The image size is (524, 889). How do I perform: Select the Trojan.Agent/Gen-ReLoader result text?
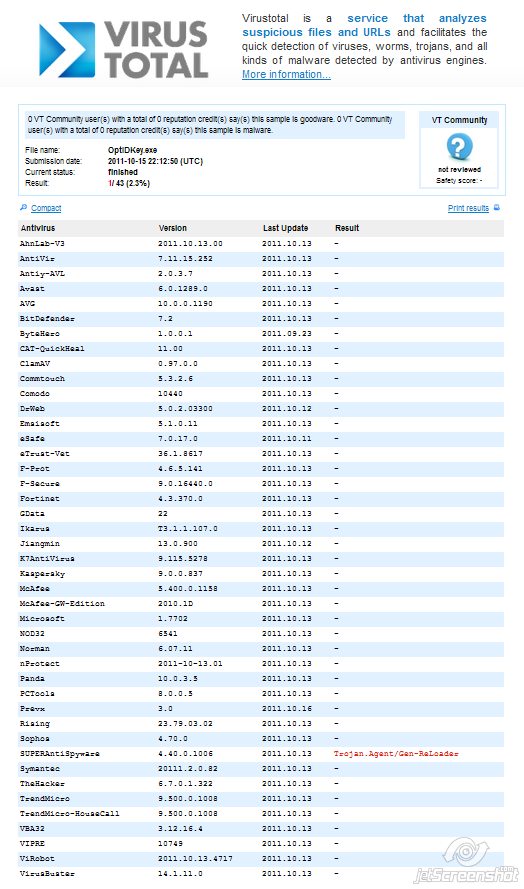[396, 753]
